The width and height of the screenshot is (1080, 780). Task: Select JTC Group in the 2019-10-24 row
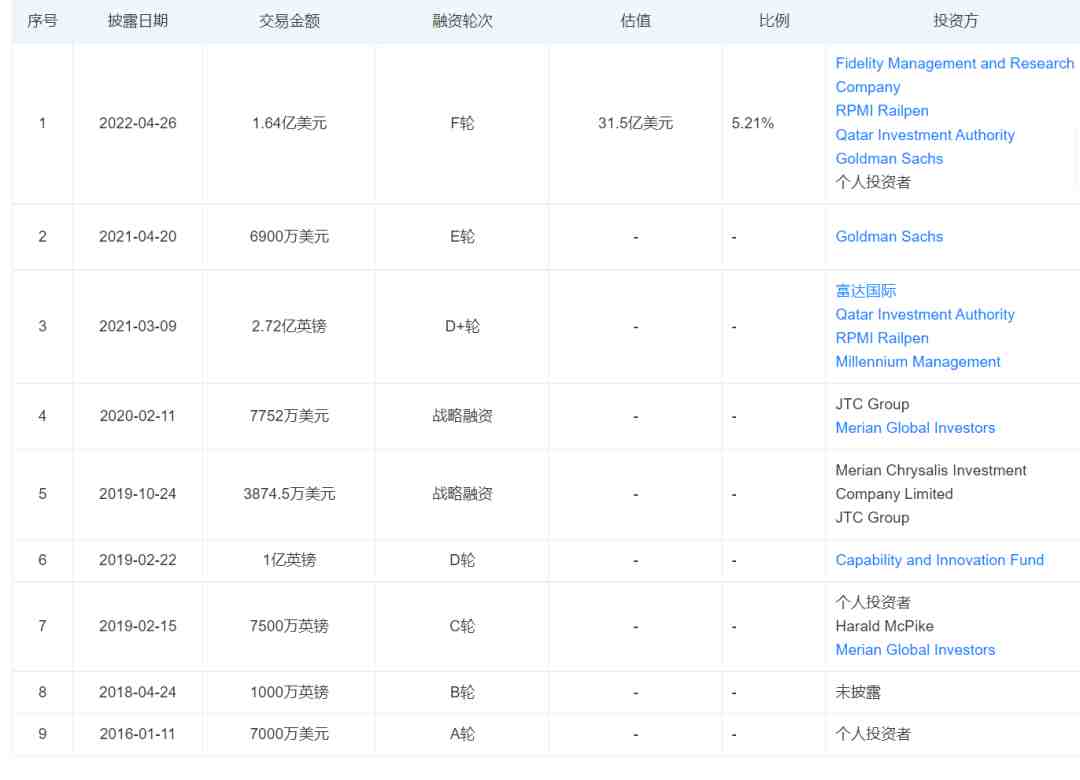pos(872,517)
